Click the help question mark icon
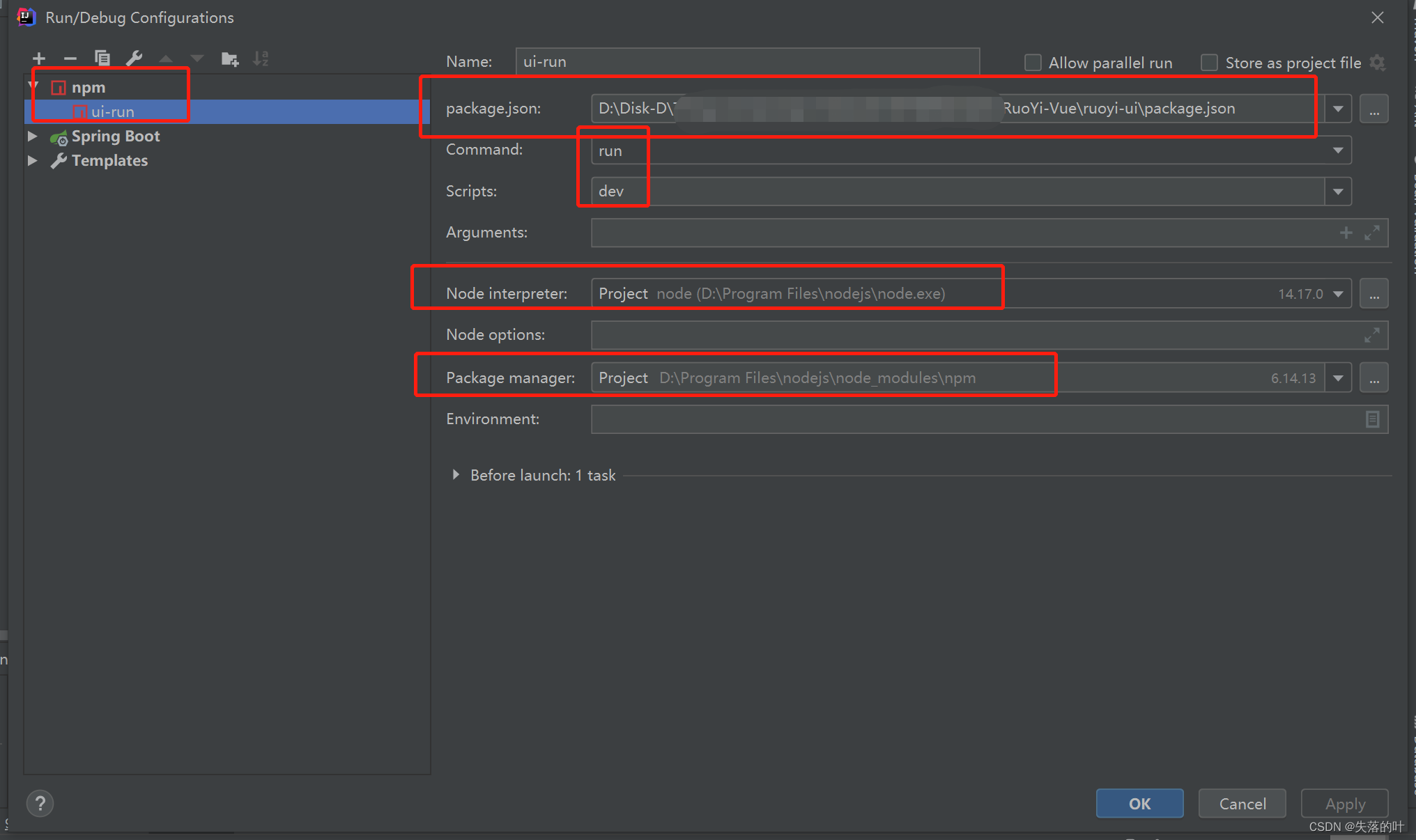This screenshot has width=1416, height=840. point(40,804)
